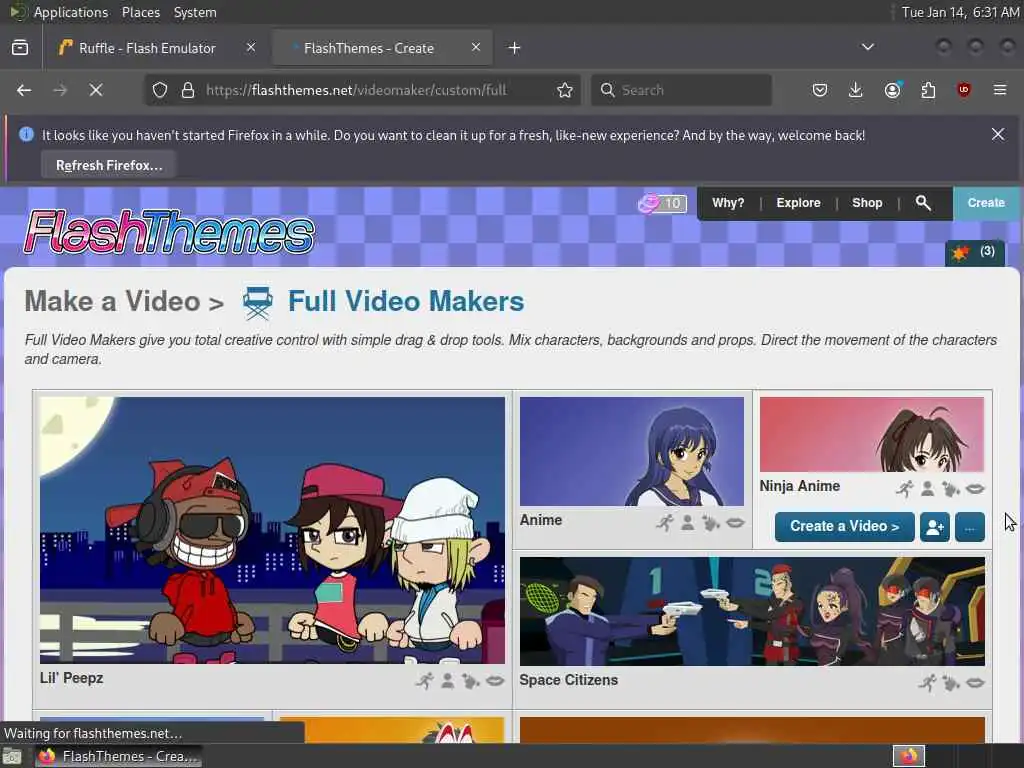The image size is (1024, 768).
Task: Bookmark this page with the star icon
Action: click(x=565, y=90)
